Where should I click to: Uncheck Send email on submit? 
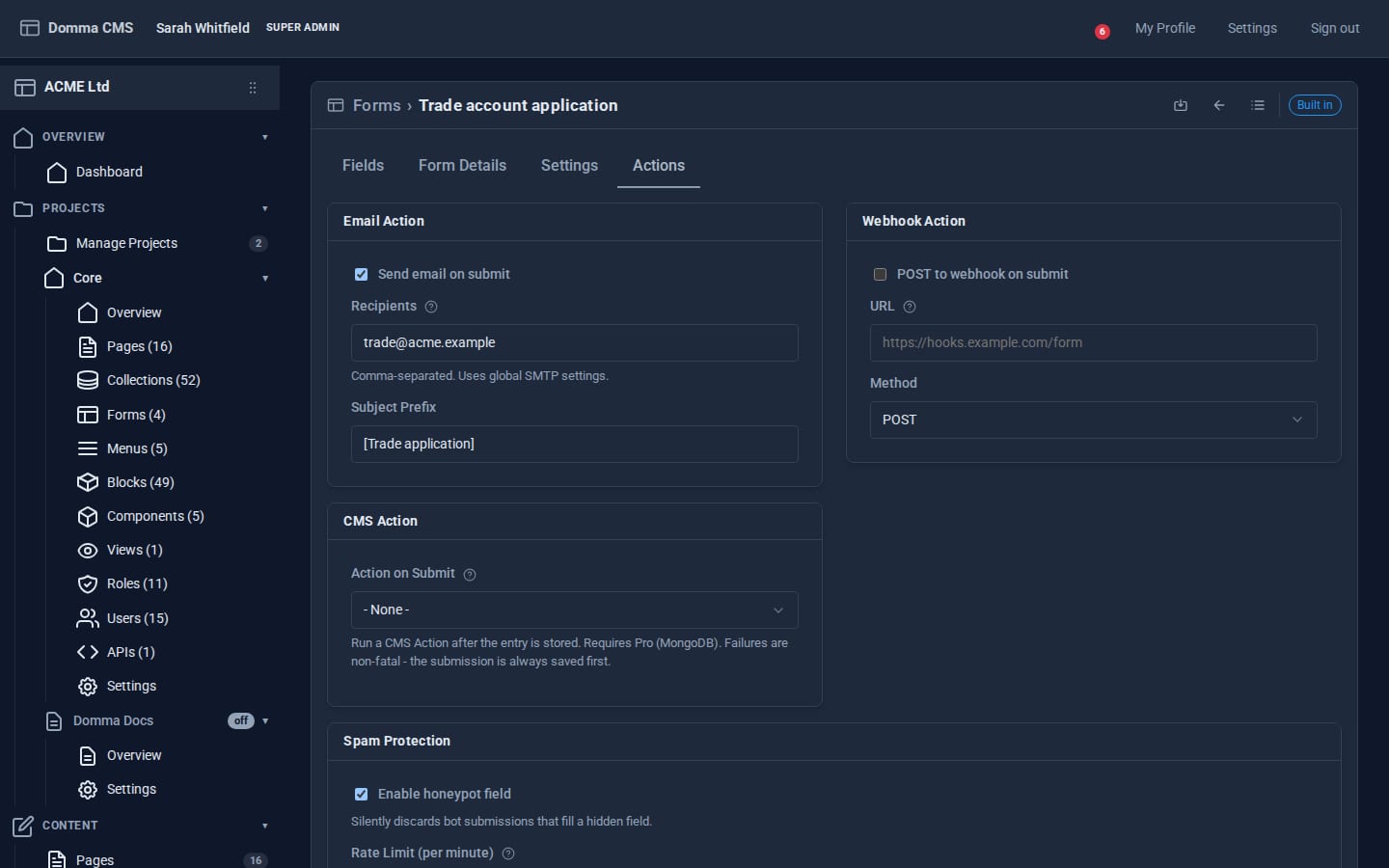pos(361,275)
